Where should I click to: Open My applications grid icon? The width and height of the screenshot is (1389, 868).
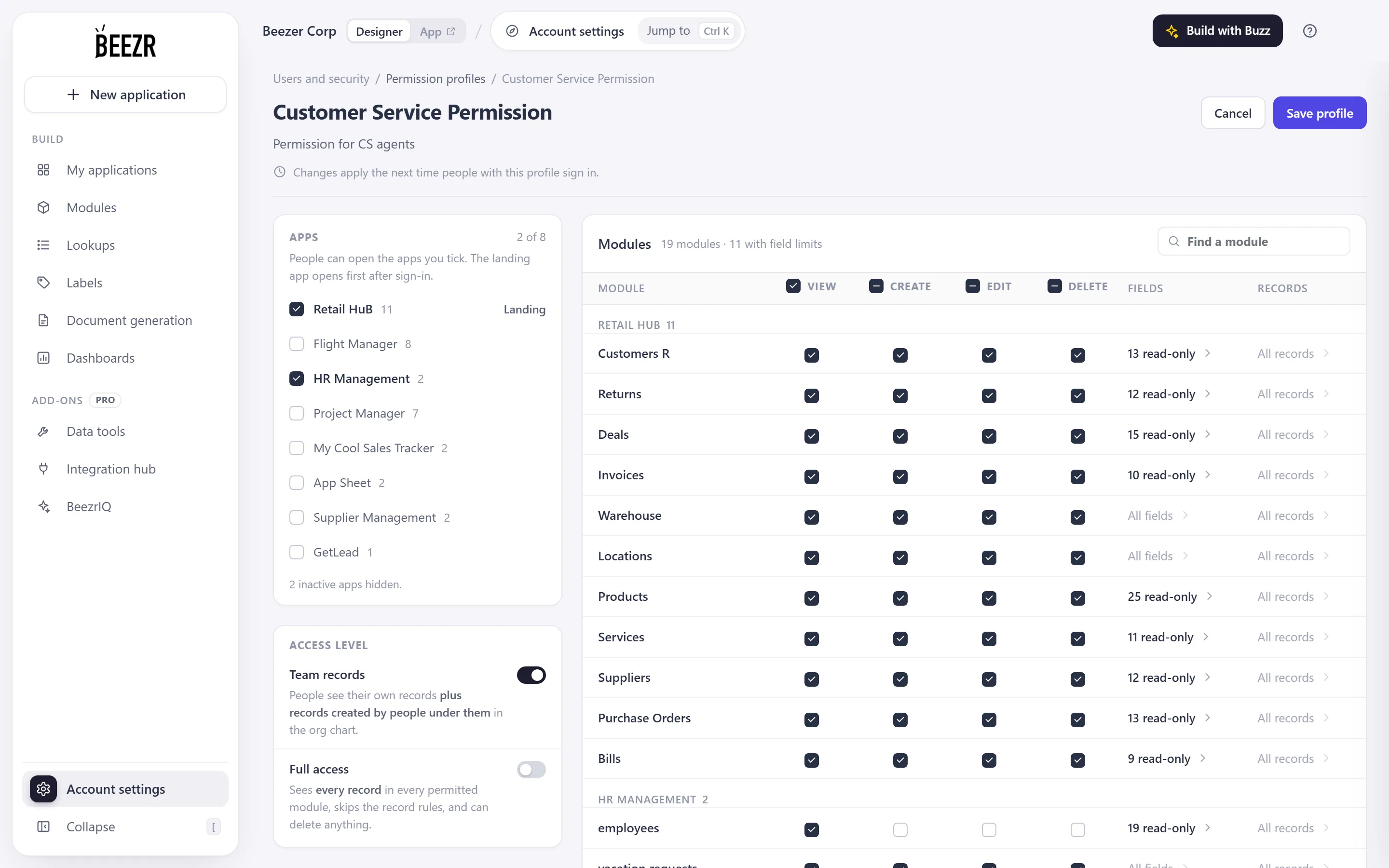click(x=43, y=170)
